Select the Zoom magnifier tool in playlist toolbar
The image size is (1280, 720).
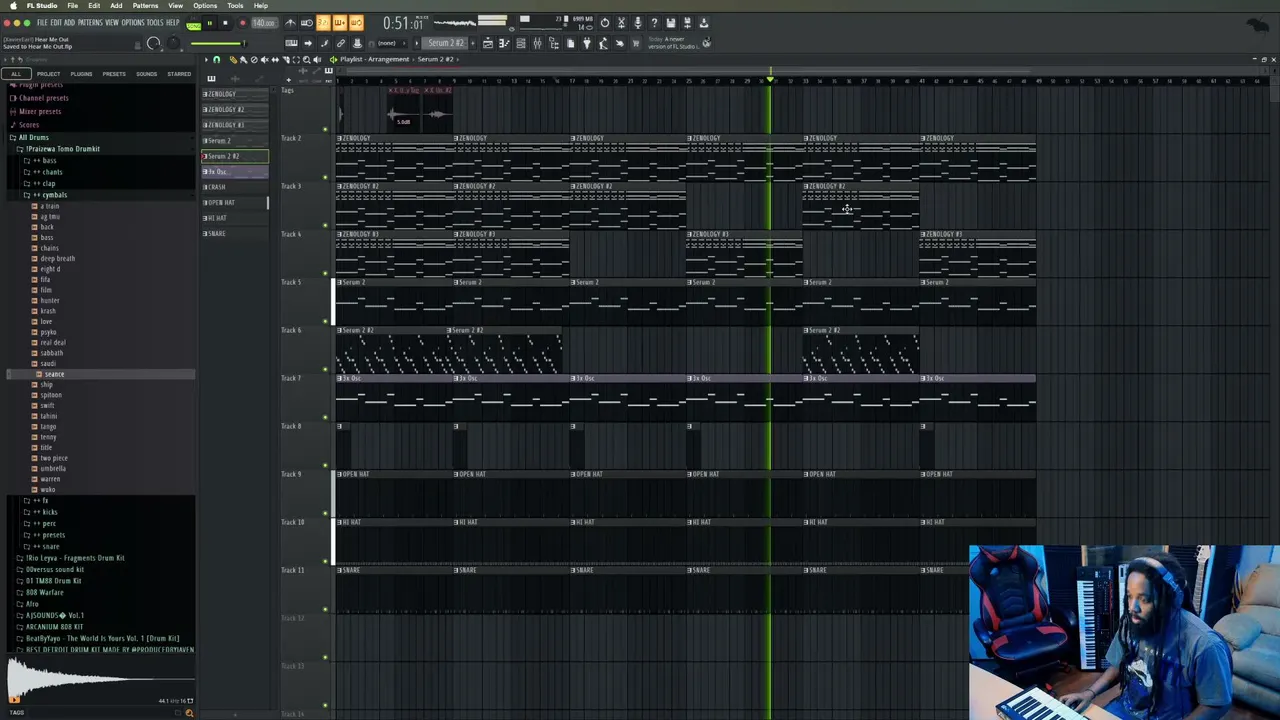(x=306, y=60)
